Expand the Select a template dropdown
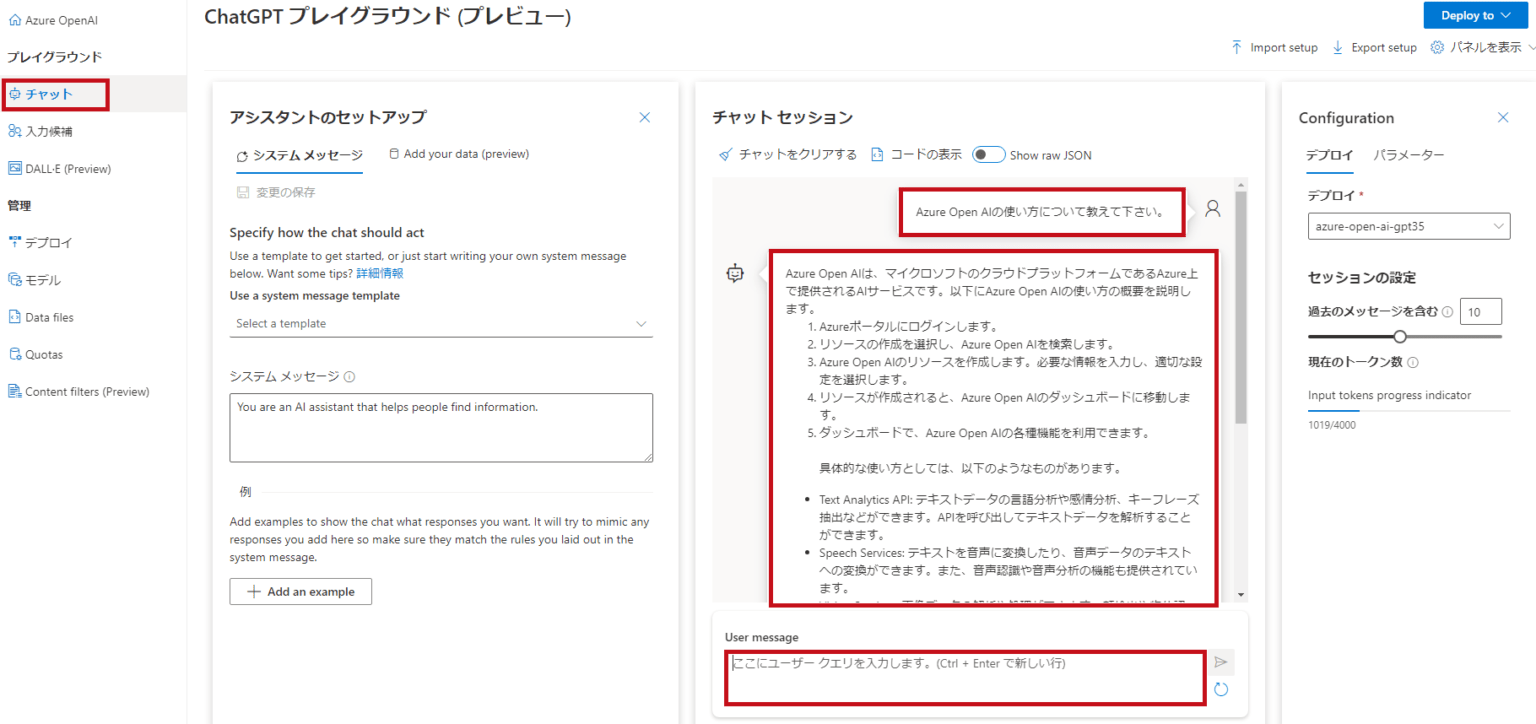Viewport: 1536px width, 724px height. 441,324
